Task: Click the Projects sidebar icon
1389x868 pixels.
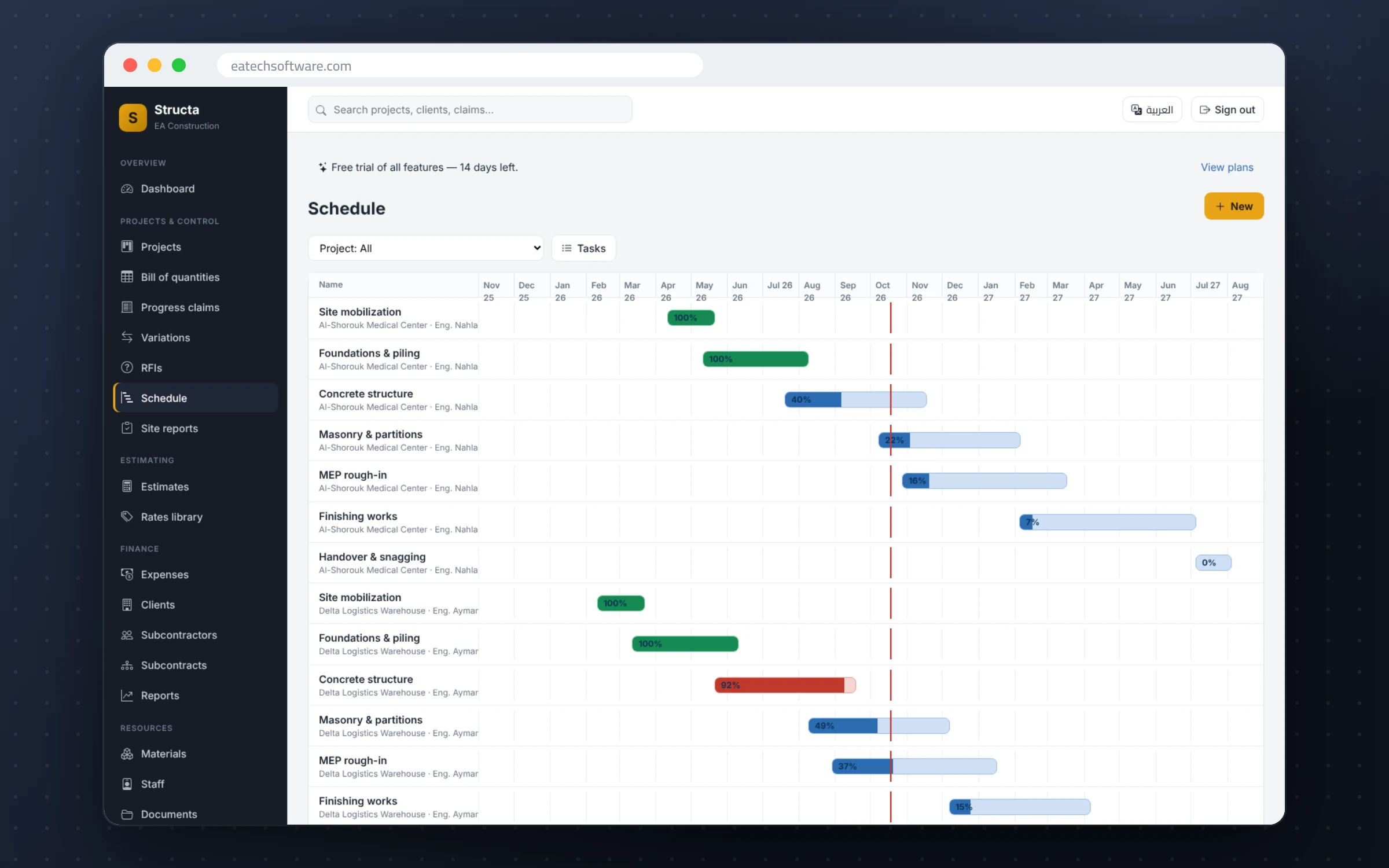Action: click(127, 247)
